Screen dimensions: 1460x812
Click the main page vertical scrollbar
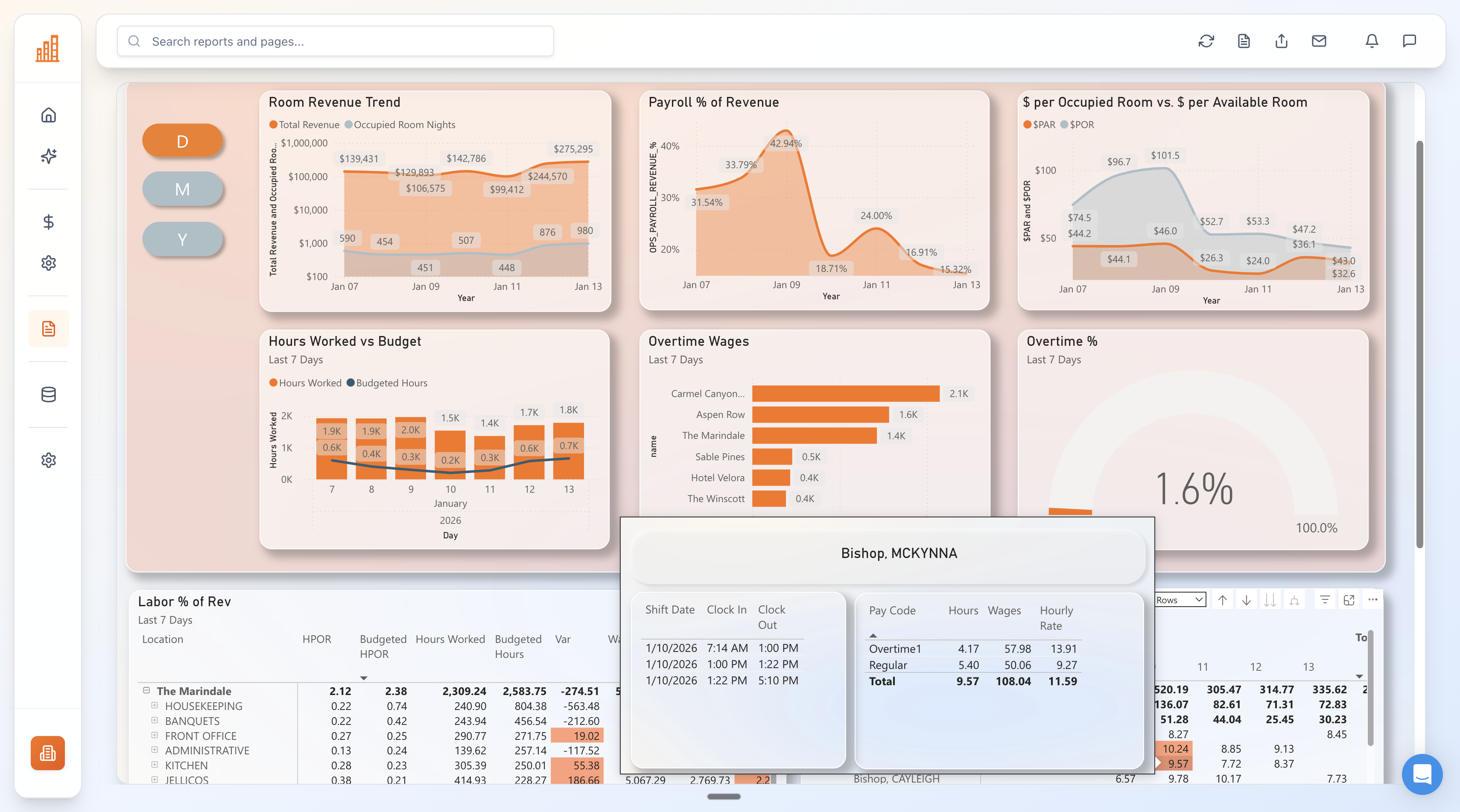[1420, 344]
